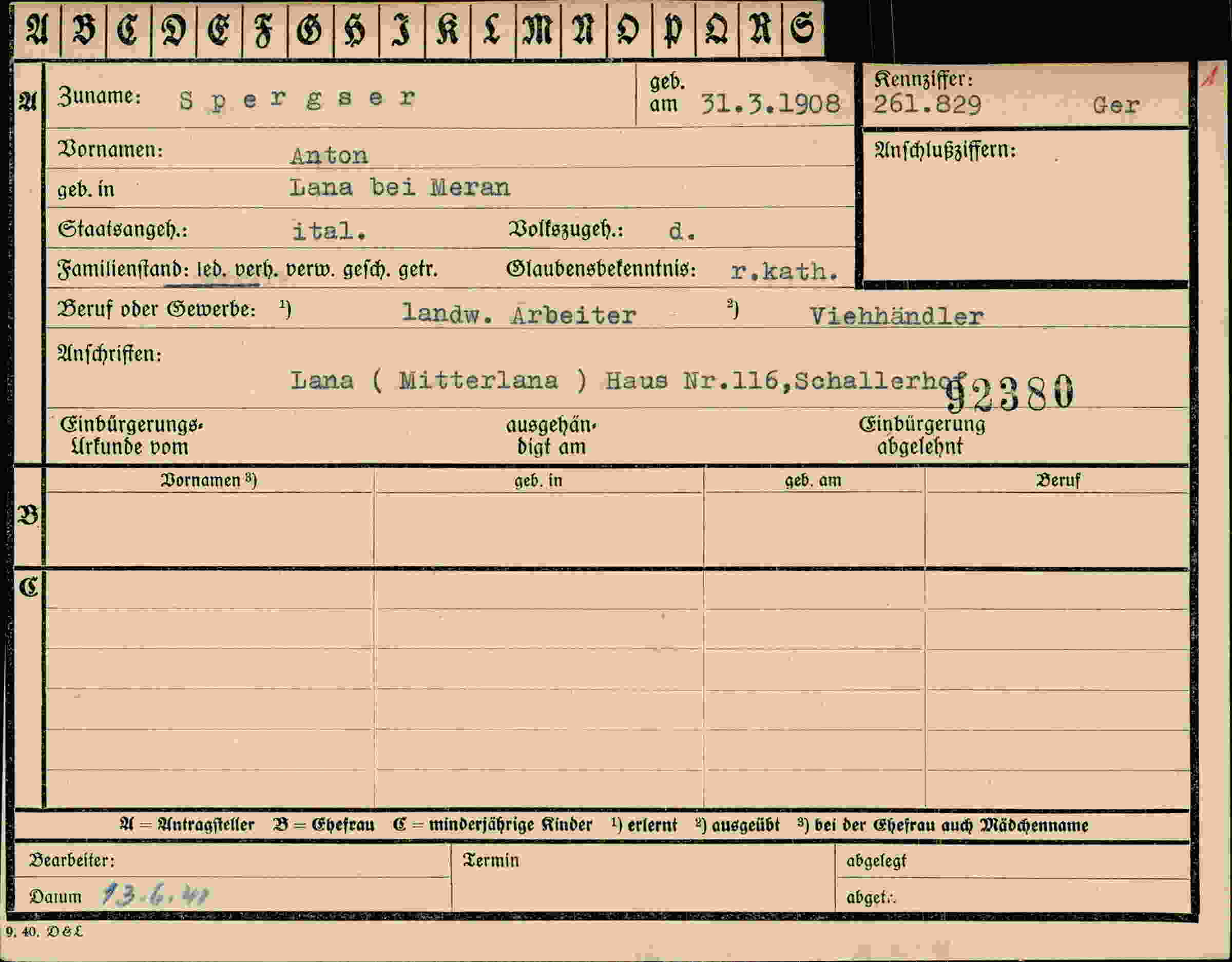Click the 'Termin' label
1232x962 pixels.
[x=491, y=860]
